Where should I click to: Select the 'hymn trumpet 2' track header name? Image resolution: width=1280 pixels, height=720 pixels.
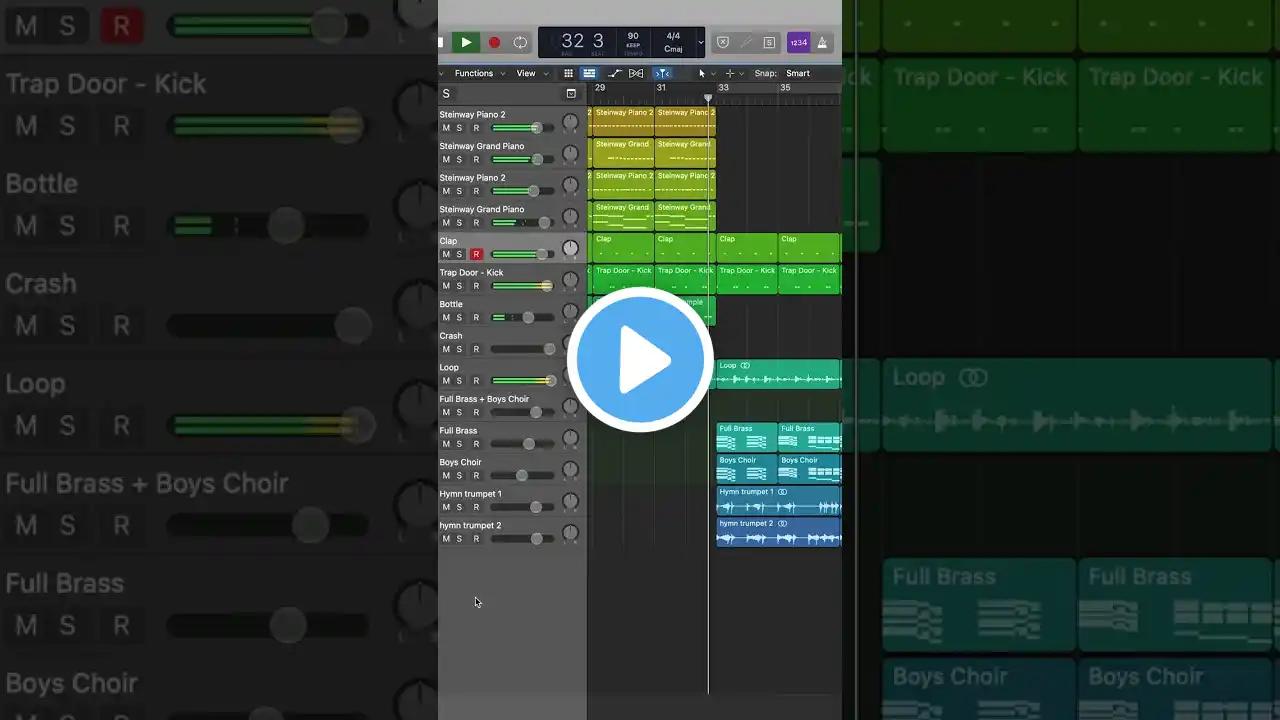coord(470,526)
